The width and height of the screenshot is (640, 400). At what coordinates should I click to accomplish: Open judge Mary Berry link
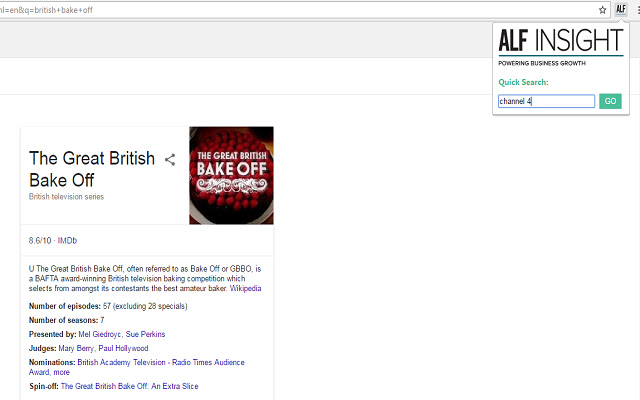[x=76, y=348]
